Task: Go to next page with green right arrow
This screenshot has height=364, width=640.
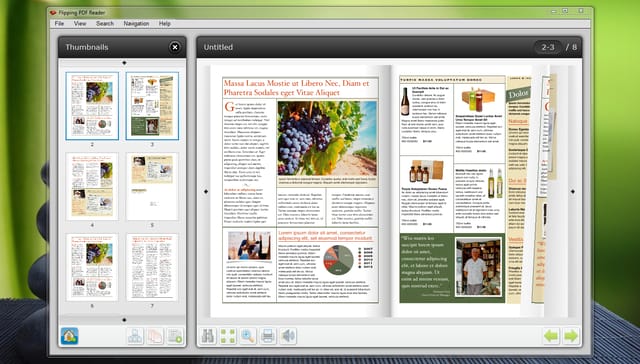Action: [x=571, y=336]
